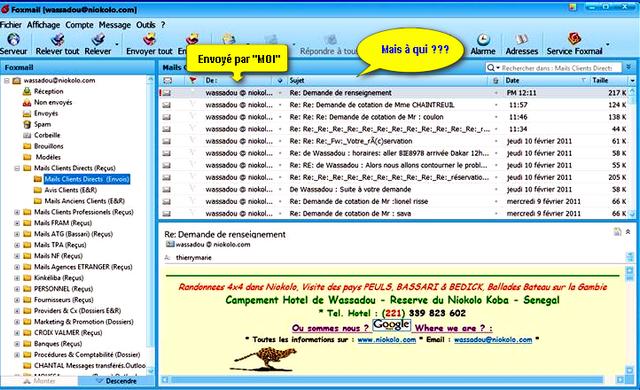640x390 pixels.
Task: Click the Service Foxmail icon
Action: 574,39
